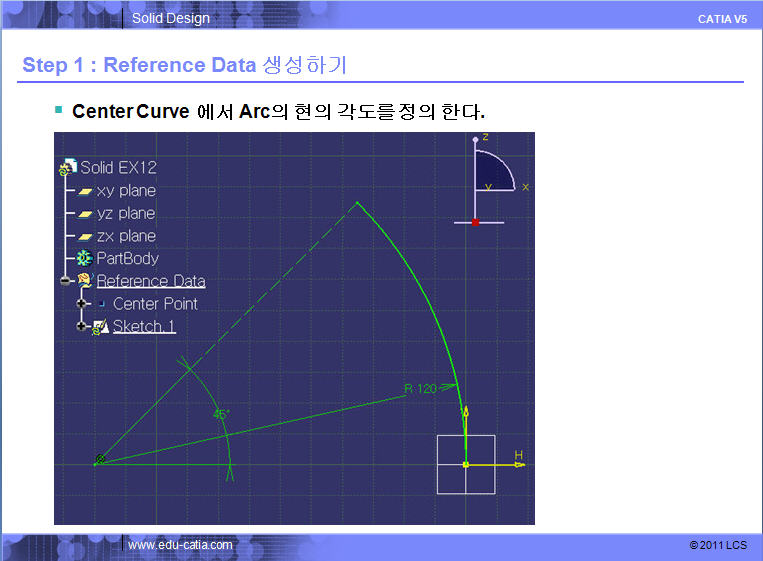
Task: Select the xy plane label
Action: point(126,191)
